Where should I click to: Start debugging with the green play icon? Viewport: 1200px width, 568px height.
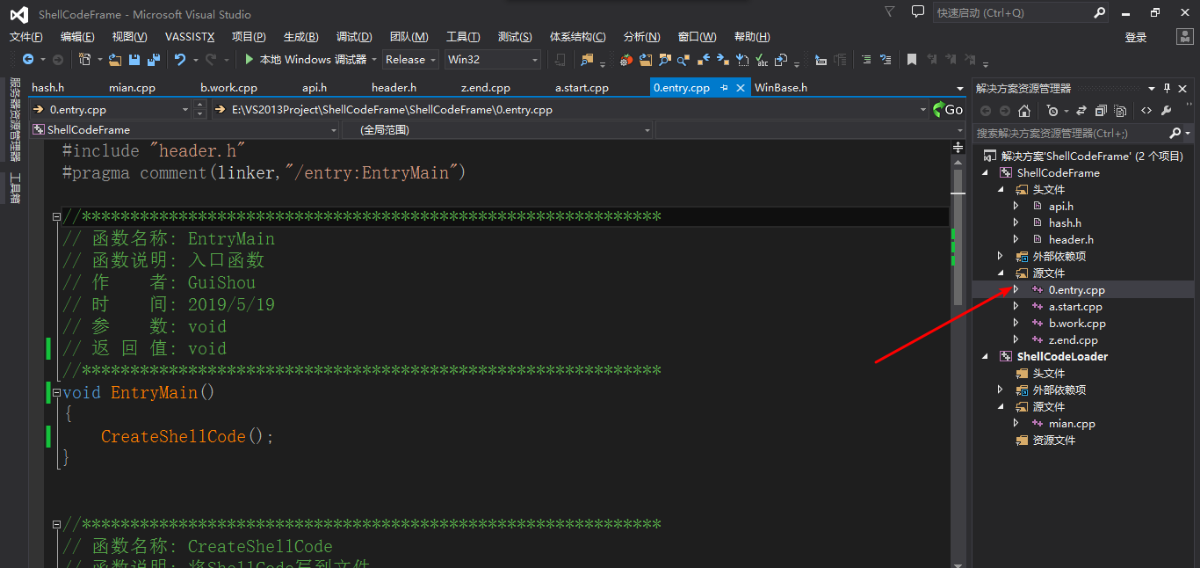click(x=250, y=60)
